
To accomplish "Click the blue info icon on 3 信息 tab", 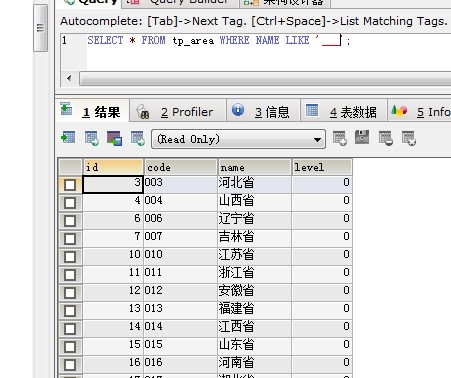I will tap(238, 109).
